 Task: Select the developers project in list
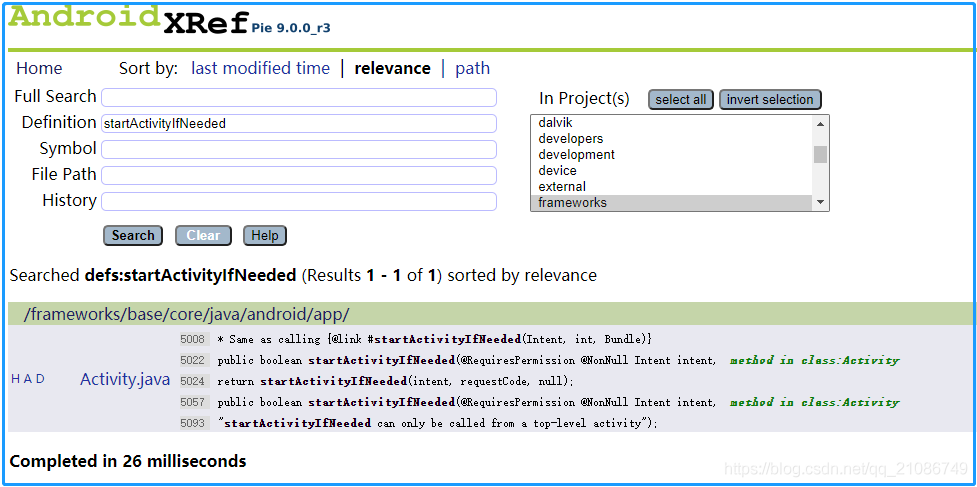(672, 138)
